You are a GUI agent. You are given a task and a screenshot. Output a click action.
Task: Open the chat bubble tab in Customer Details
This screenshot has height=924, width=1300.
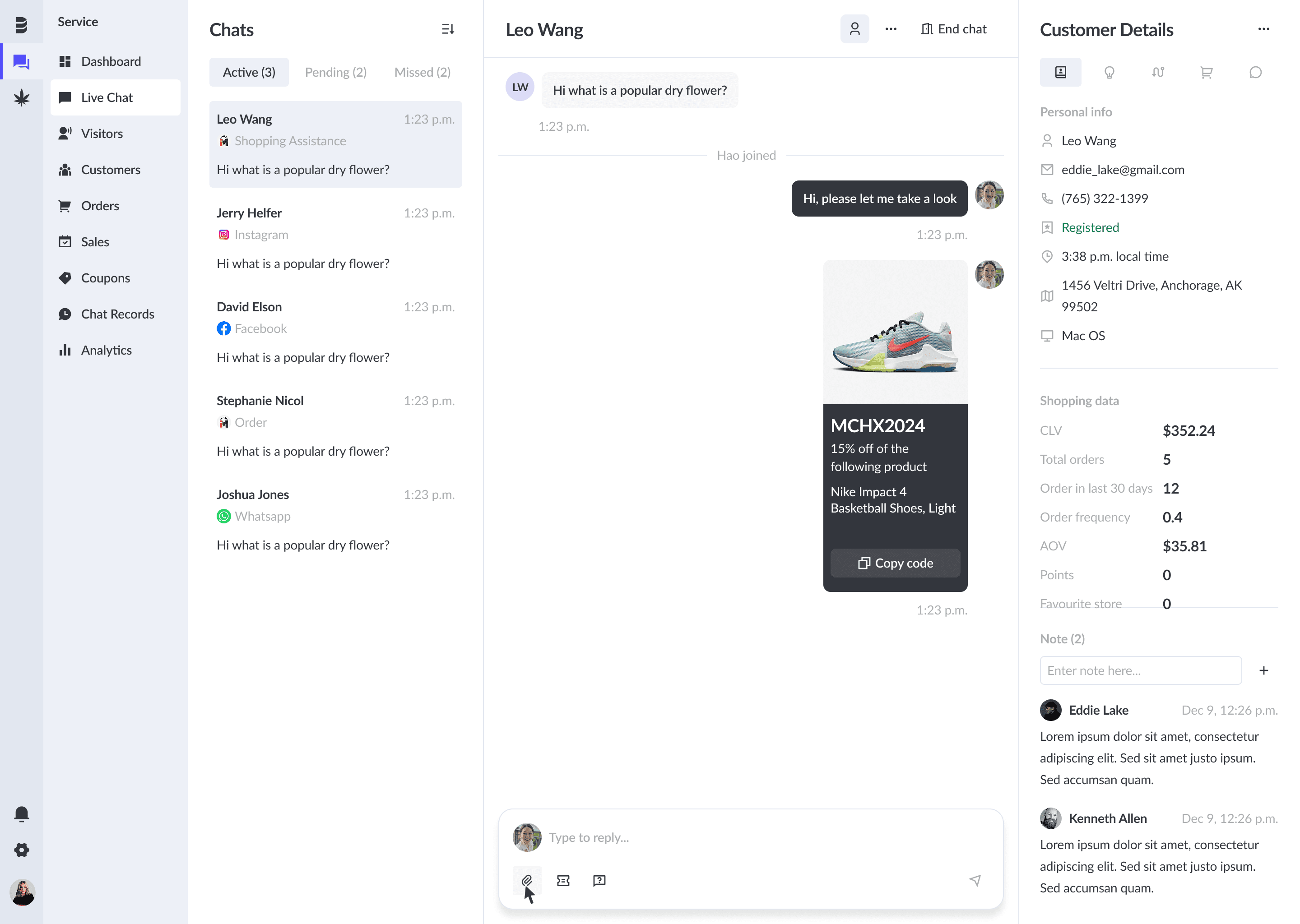tap(1255, 72)
